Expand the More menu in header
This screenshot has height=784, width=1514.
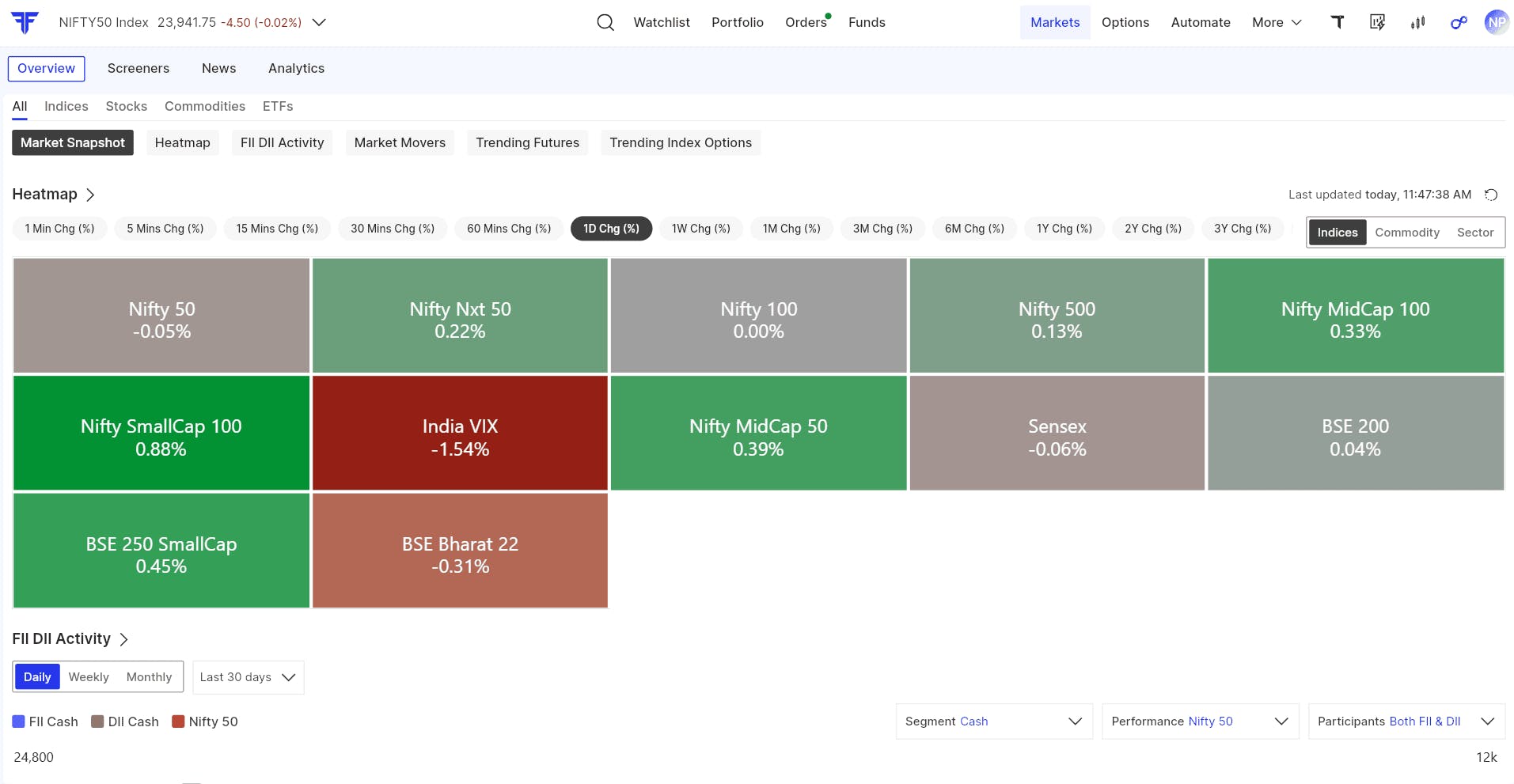coord(1276,22)
